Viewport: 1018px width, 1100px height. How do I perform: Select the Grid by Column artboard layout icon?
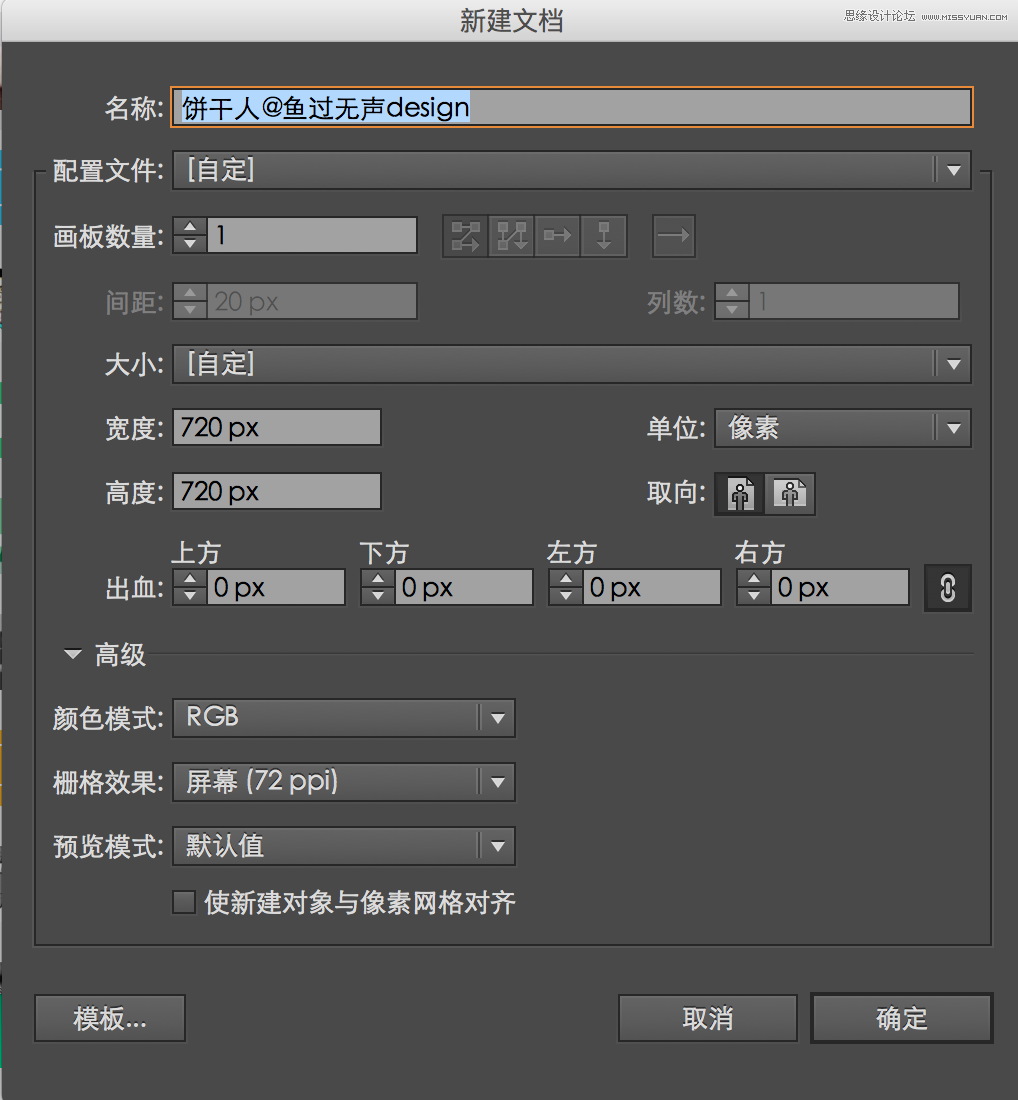coord(511,236)
